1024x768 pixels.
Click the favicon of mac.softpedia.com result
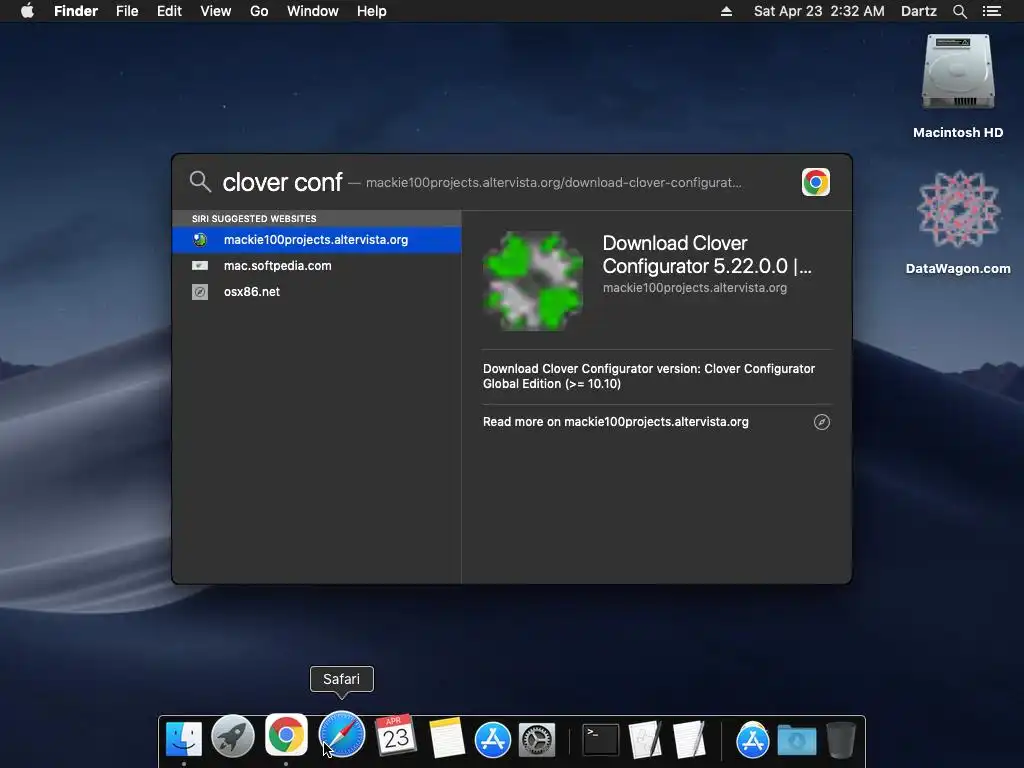pos(200,266)
